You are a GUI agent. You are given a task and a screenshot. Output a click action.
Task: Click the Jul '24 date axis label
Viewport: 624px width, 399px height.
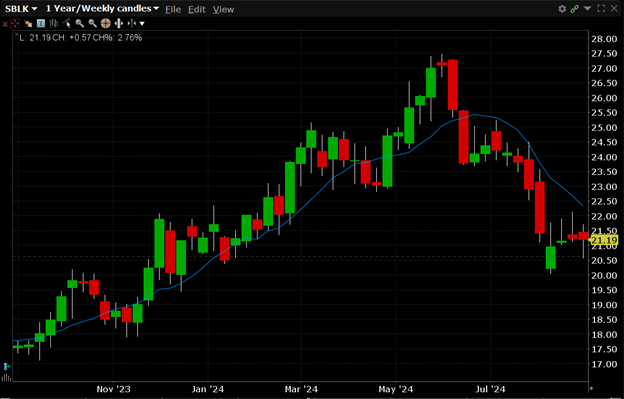click(490, 389)
